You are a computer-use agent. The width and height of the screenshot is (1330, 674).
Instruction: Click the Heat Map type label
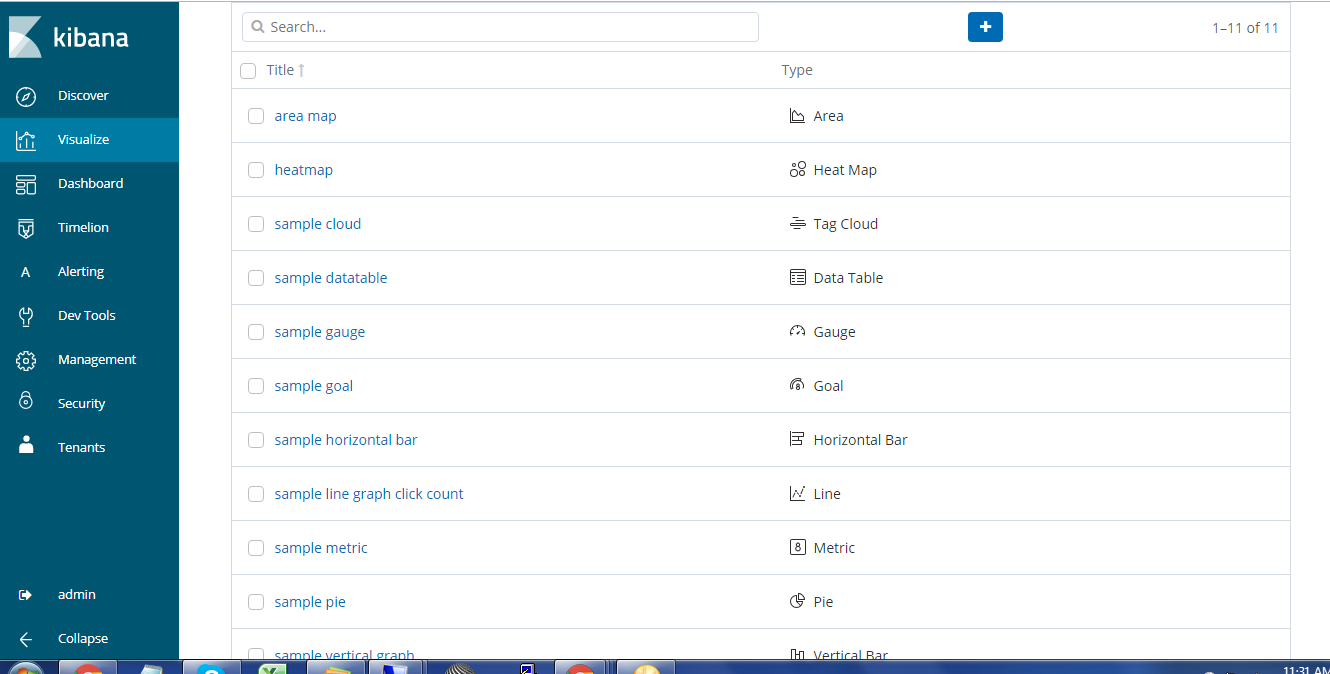coord(845,170)
